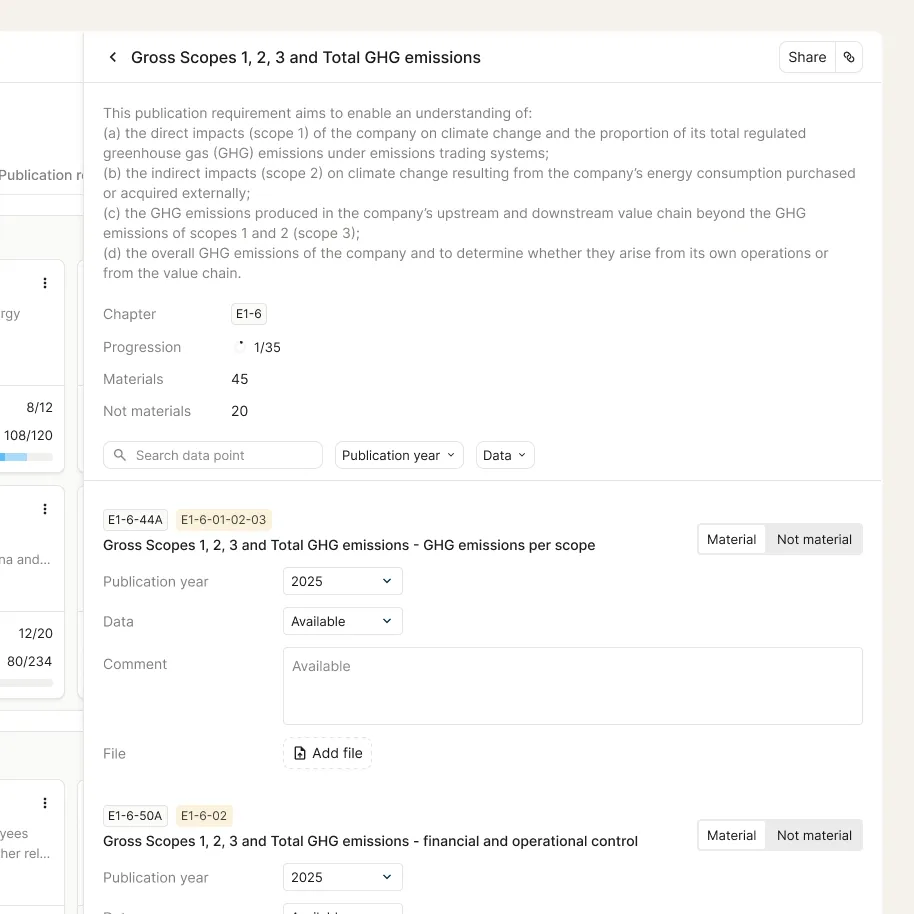Screen dimensions: 914x914
Task: Click the E1-6 chapter tag
Action: point(249,314)
